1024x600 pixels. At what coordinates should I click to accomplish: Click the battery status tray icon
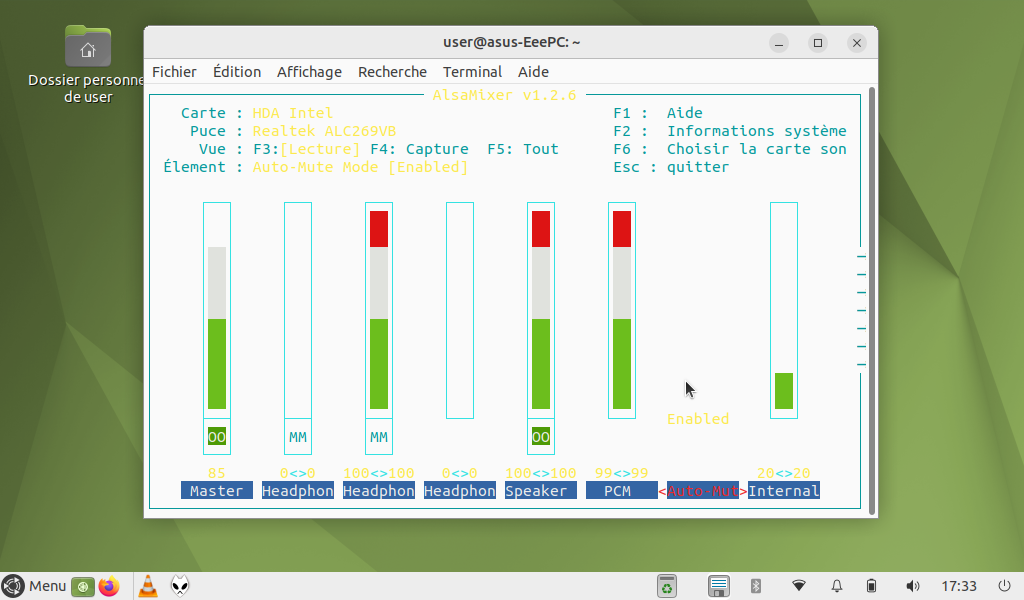(x=871, y=586)
